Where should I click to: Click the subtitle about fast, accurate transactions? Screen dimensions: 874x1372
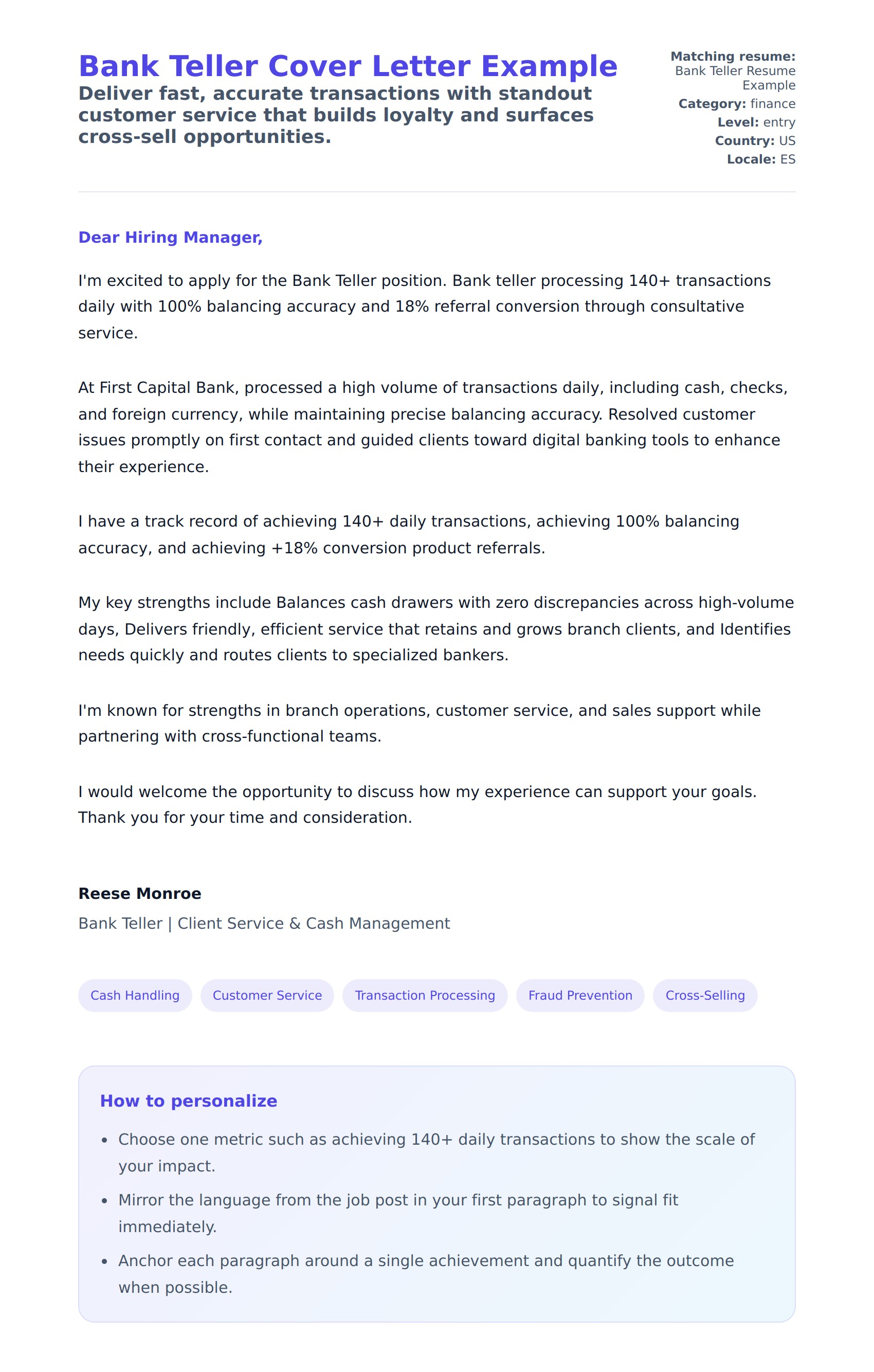pyautogui.click(x=336, y=115)
